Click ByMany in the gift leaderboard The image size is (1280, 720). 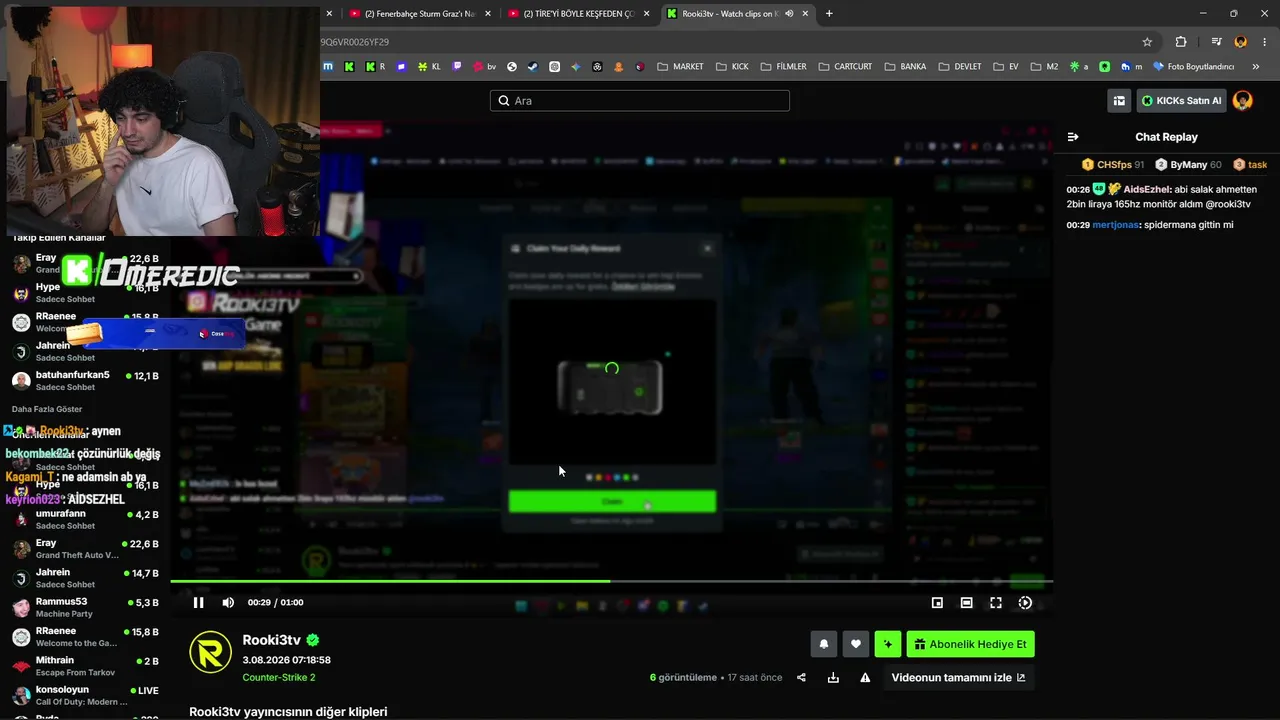pos(1188,164)
